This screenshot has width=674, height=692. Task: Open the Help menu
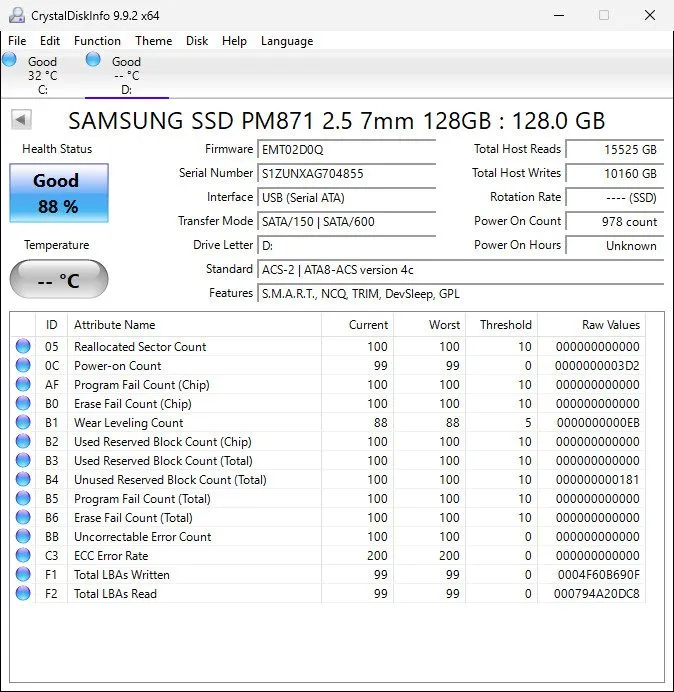pos(234,41)
